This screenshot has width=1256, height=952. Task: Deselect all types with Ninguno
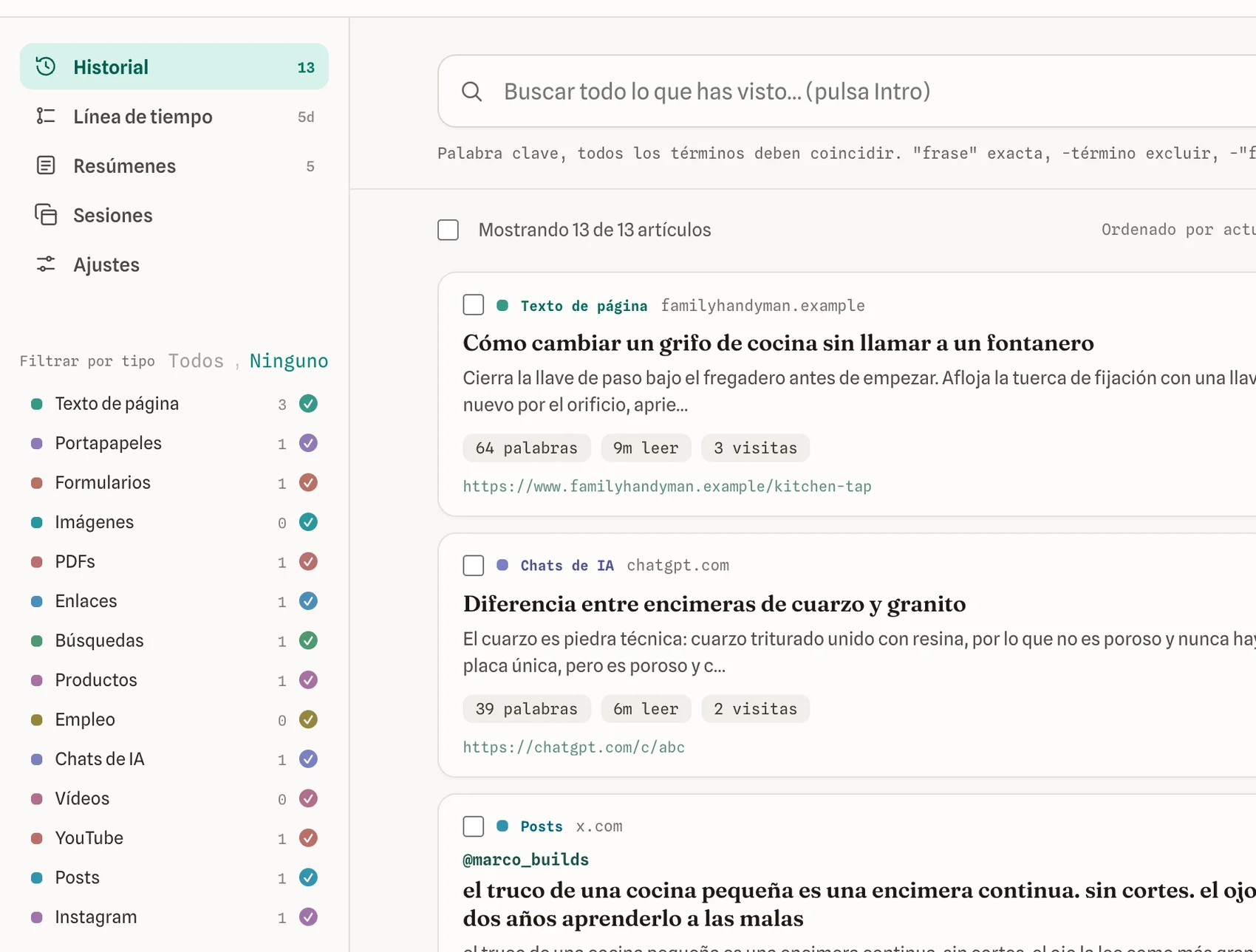[289, 360]
